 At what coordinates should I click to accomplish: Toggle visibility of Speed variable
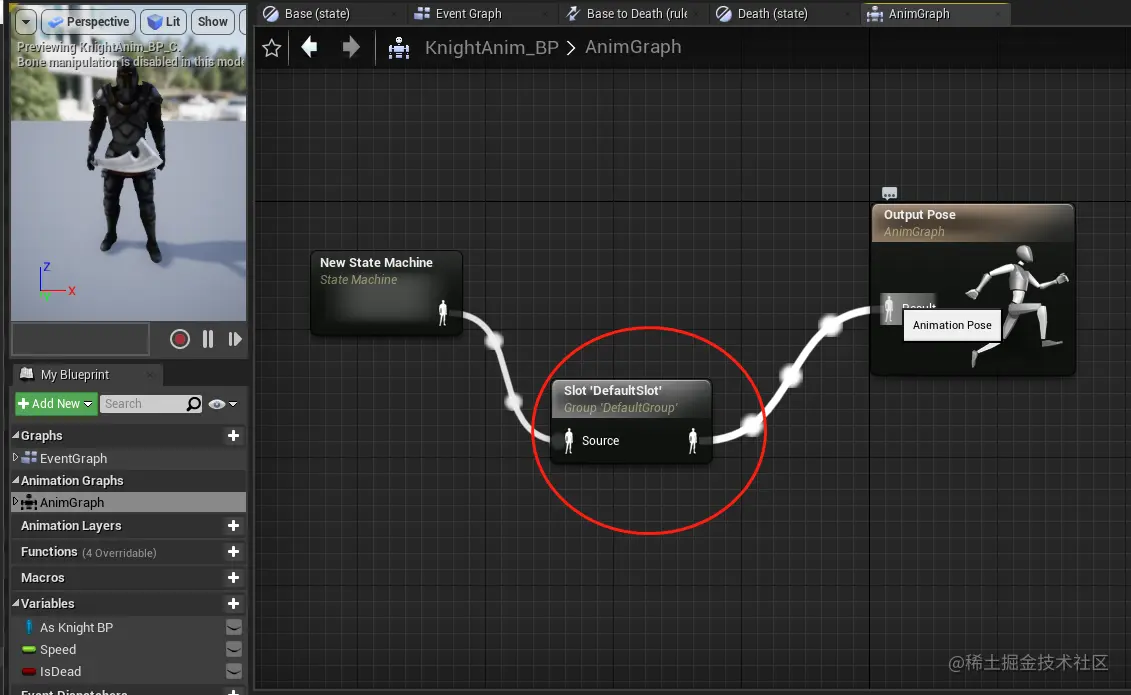(234, 650)
